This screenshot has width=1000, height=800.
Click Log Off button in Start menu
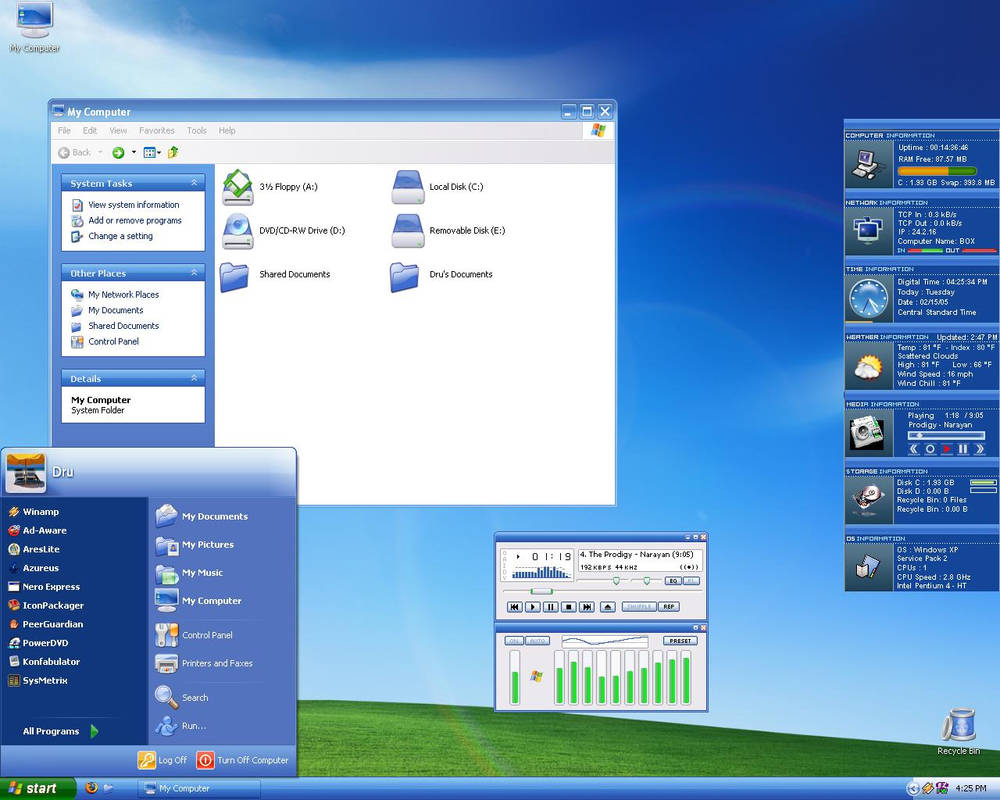point(163,760)
